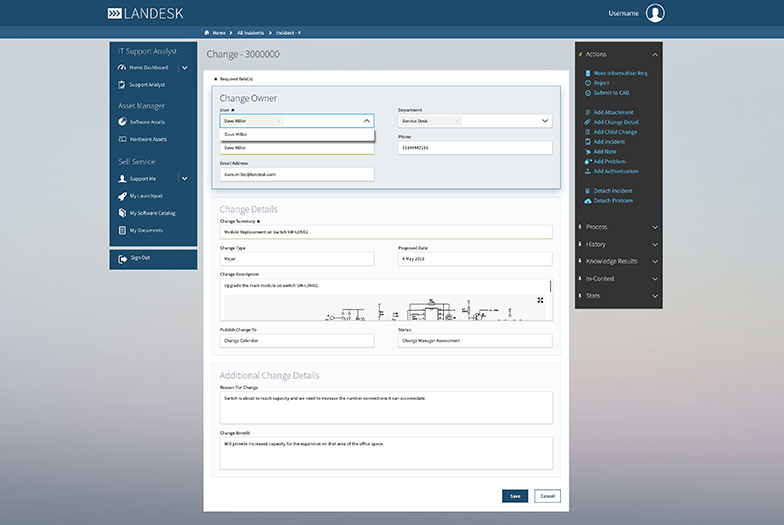Open the Department dropdown
Screen dimensions: 784x525
(545, 120)
